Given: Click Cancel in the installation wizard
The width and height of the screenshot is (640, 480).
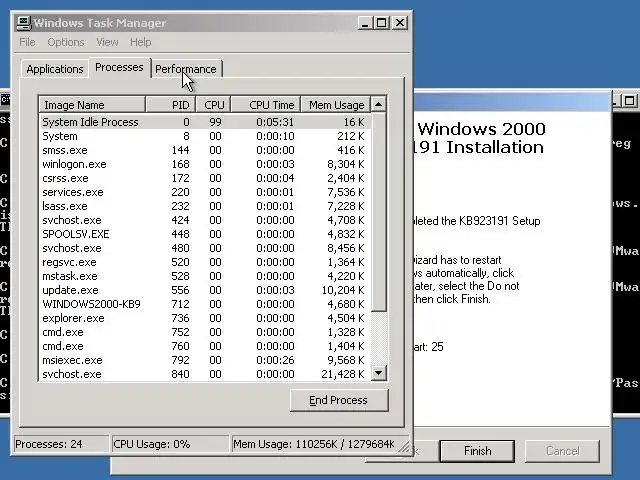Looking at the screenshot, I should coord(562,451).
